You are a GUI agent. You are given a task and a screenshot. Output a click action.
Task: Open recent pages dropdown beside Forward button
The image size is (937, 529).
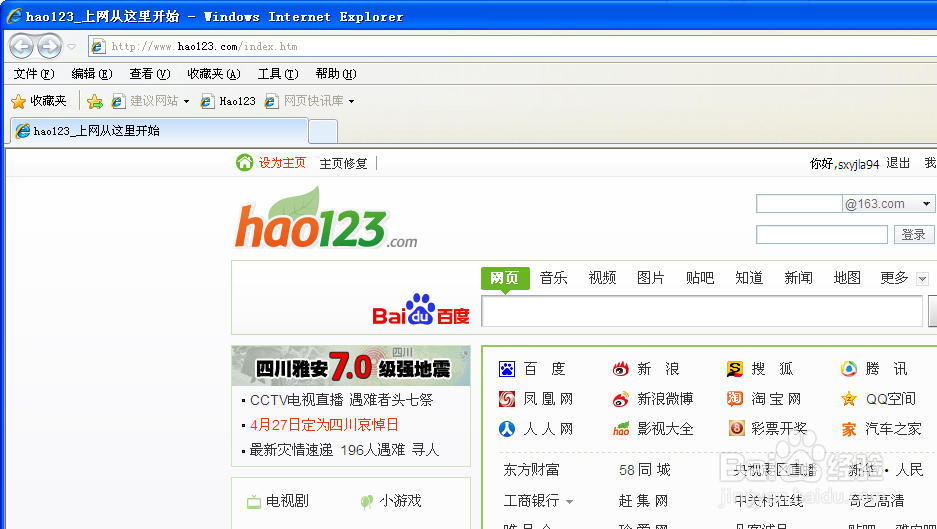click(x=72, y=47)
